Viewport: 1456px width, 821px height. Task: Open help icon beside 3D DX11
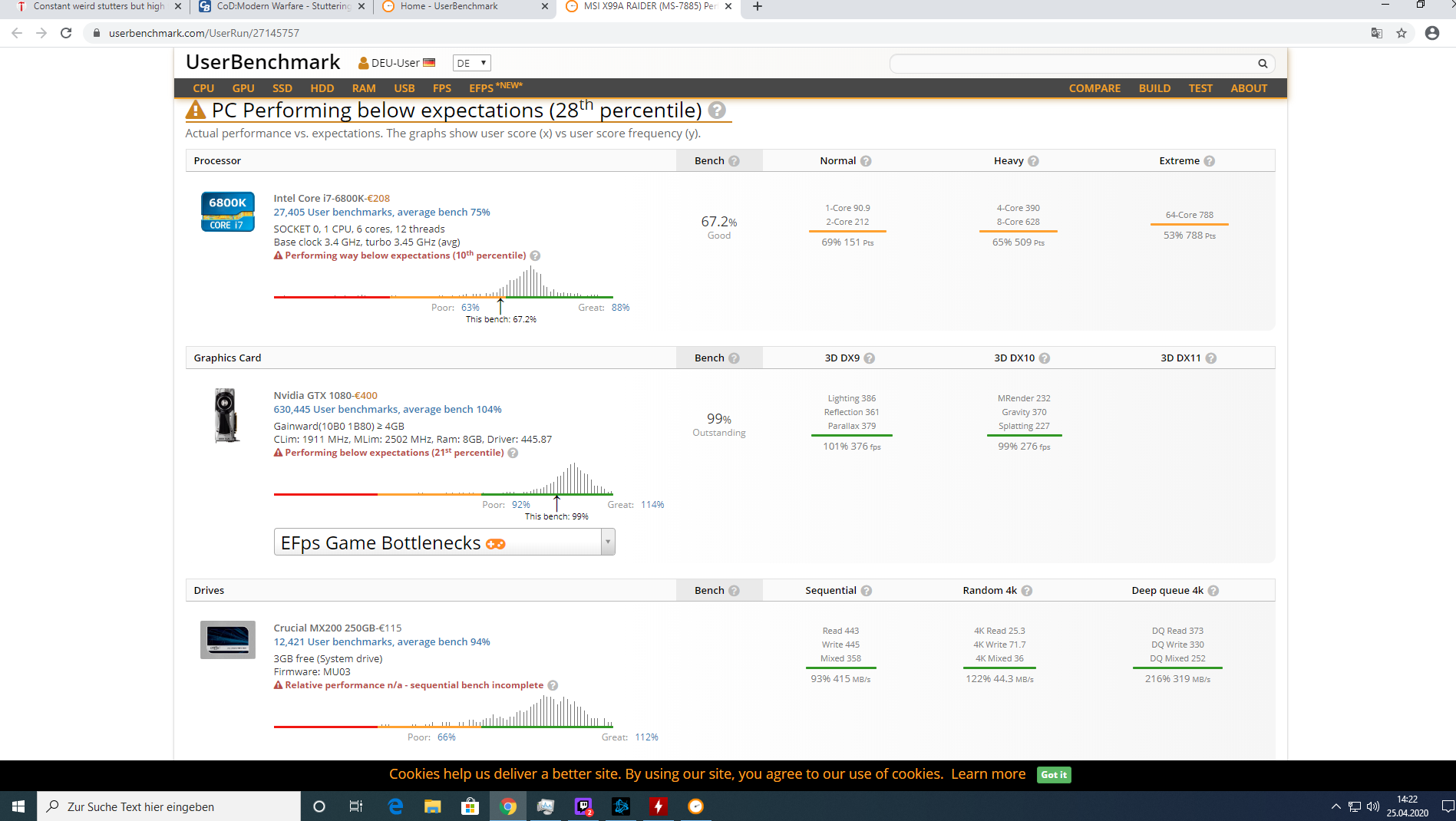[x=1210, y=358]
